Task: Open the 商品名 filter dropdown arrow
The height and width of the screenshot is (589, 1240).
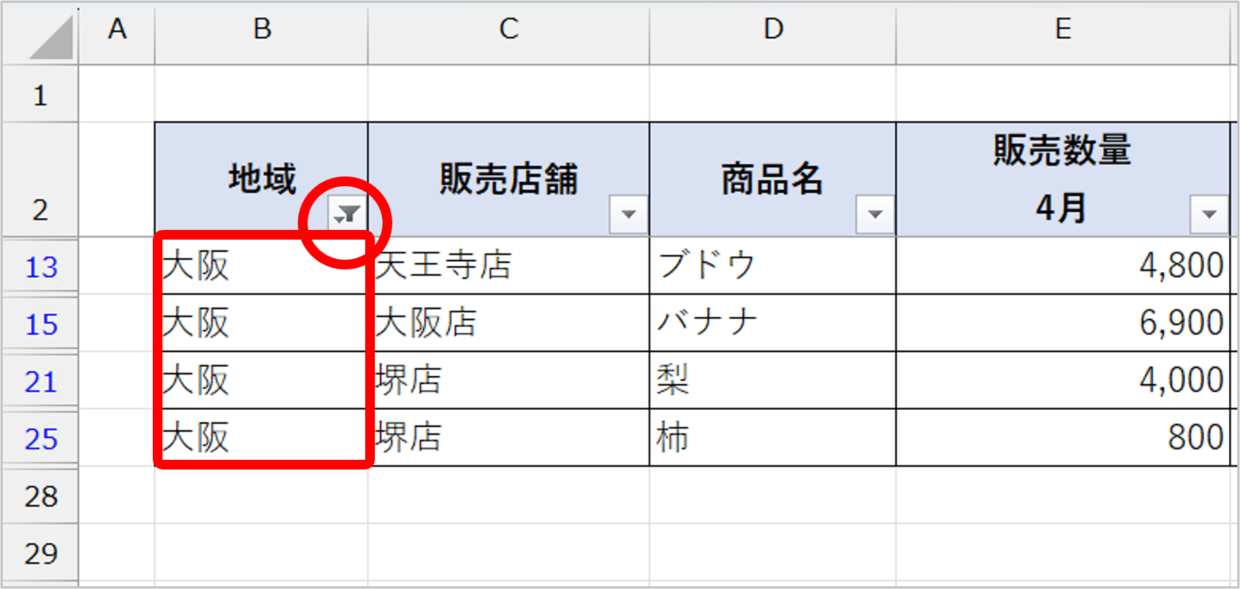Action: (875, 213)
